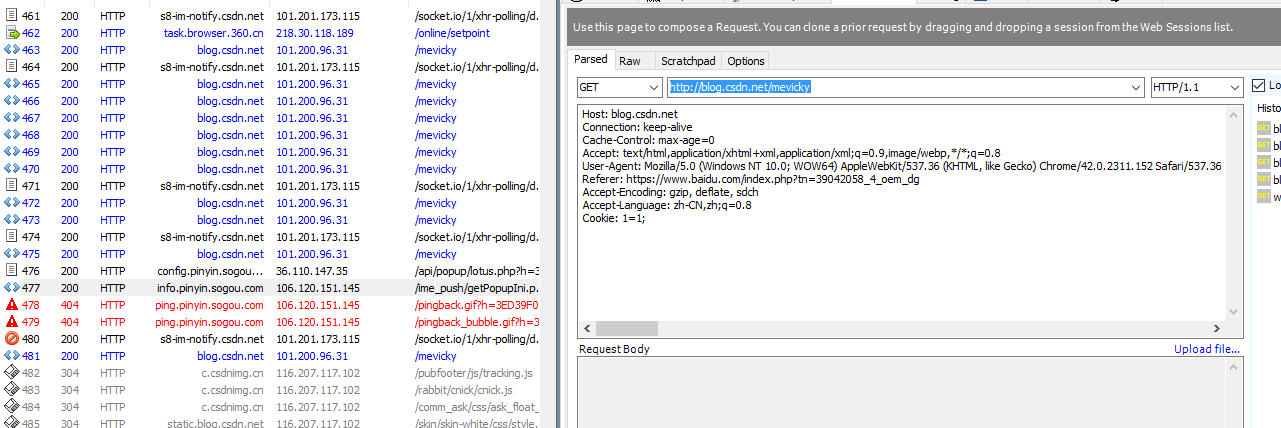
Task: Click the document icon of session 476
Action: pos(11,271)
